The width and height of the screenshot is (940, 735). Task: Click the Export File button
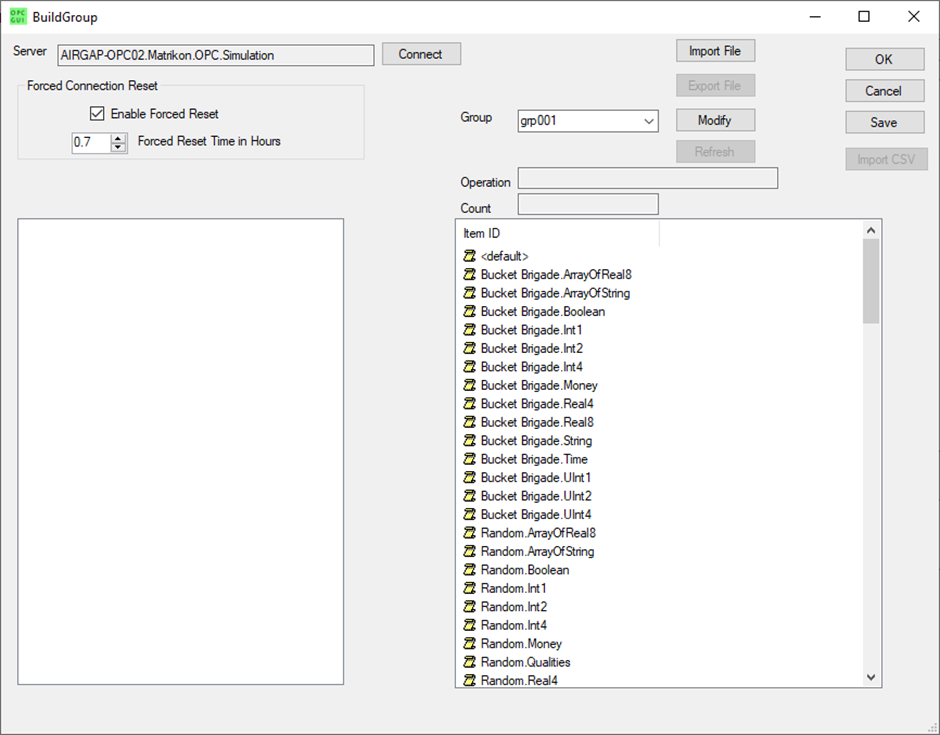[x=715, y=86]
